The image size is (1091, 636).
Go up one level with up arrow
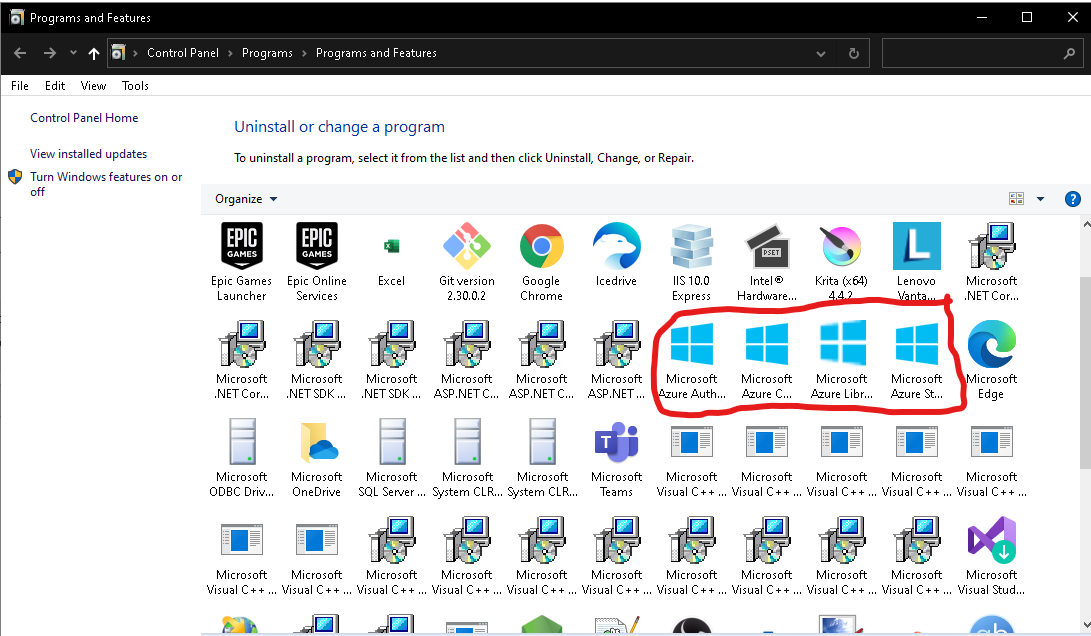(x=94, y=53)
